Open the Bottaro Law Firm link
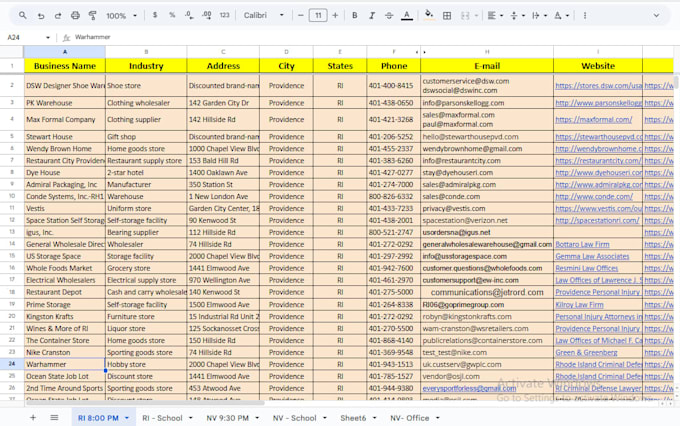Image resolution: width=680 pixels, height=426 pixels. [x=582, y=244]
